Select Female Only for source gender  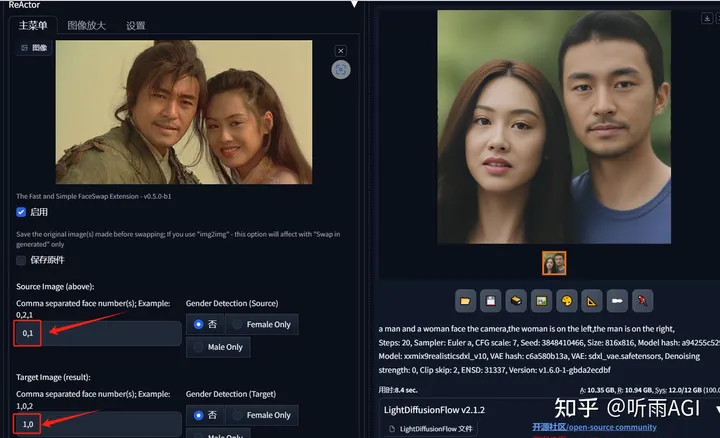pos(262,324)
